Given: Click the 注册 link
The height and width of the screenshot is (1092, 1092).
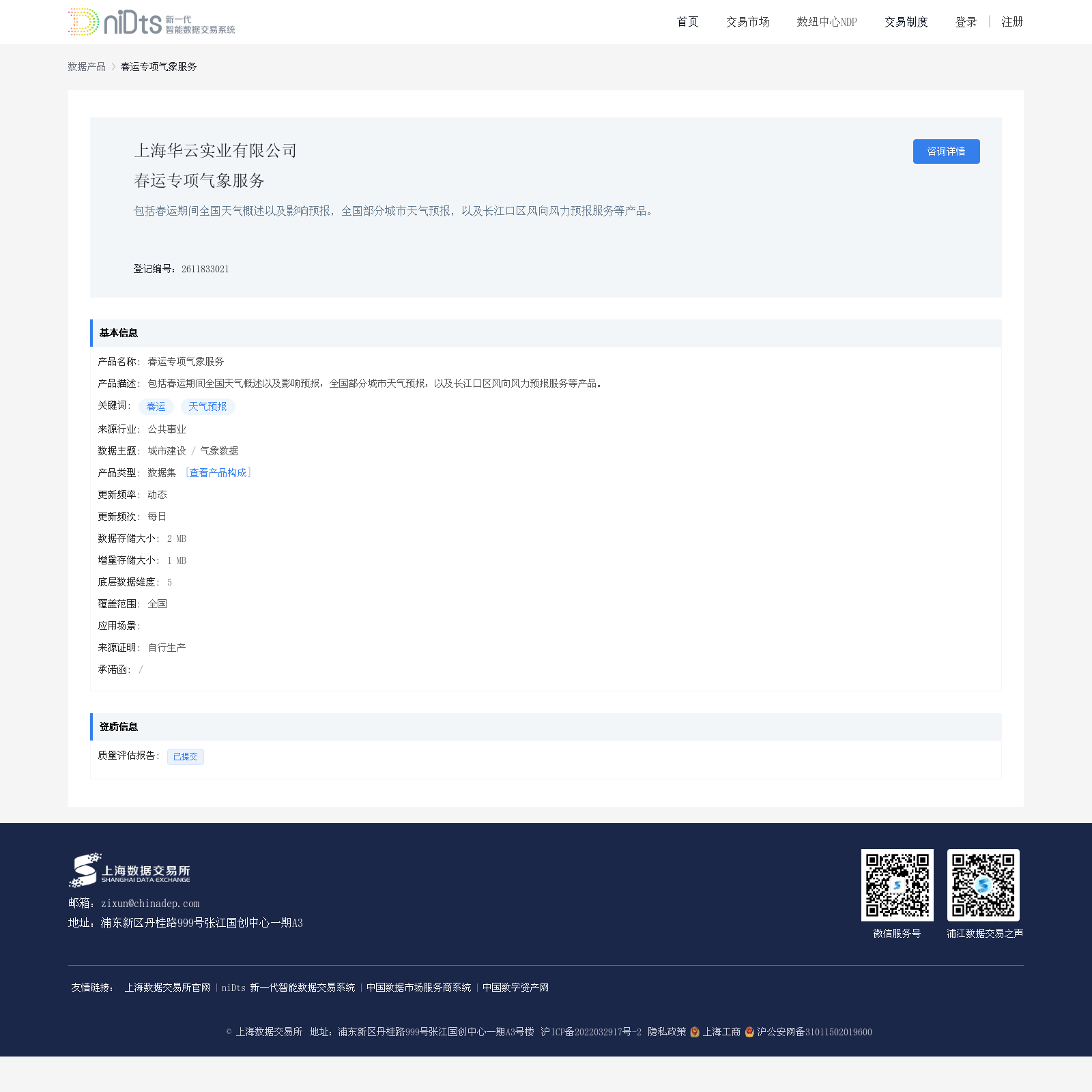Looking at the screenshot, I should (x=1012, y=22).
